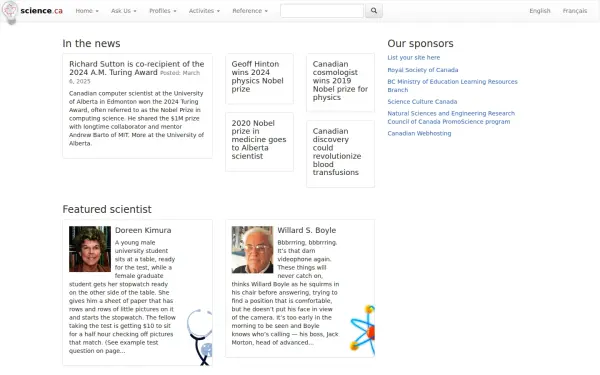Click Doreen Kimura's portrait photo

pyautogui.click(x=90, y=249)
